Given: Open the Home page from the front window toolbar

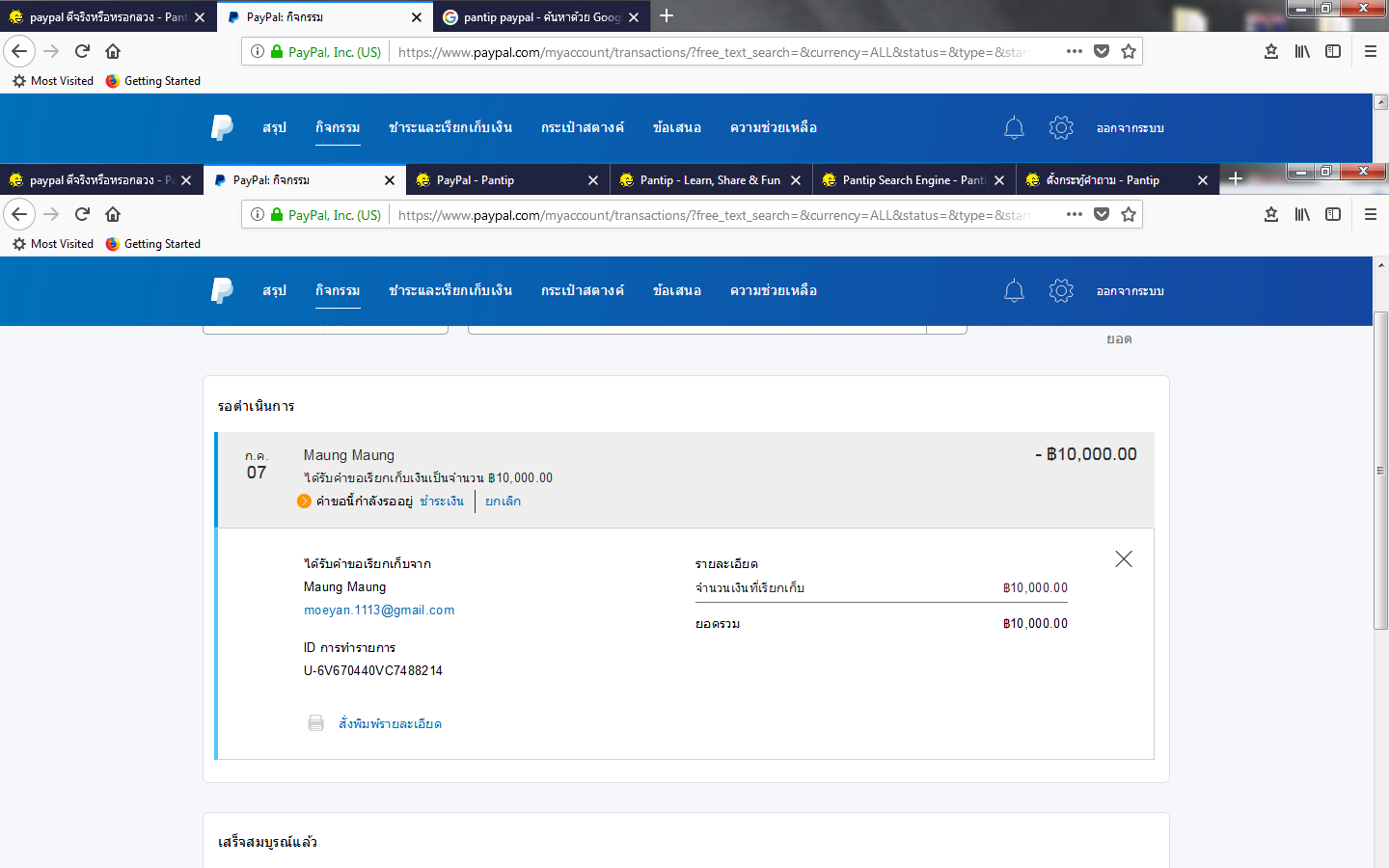Looking at the screenshot, I should click(x=113, y=214).
